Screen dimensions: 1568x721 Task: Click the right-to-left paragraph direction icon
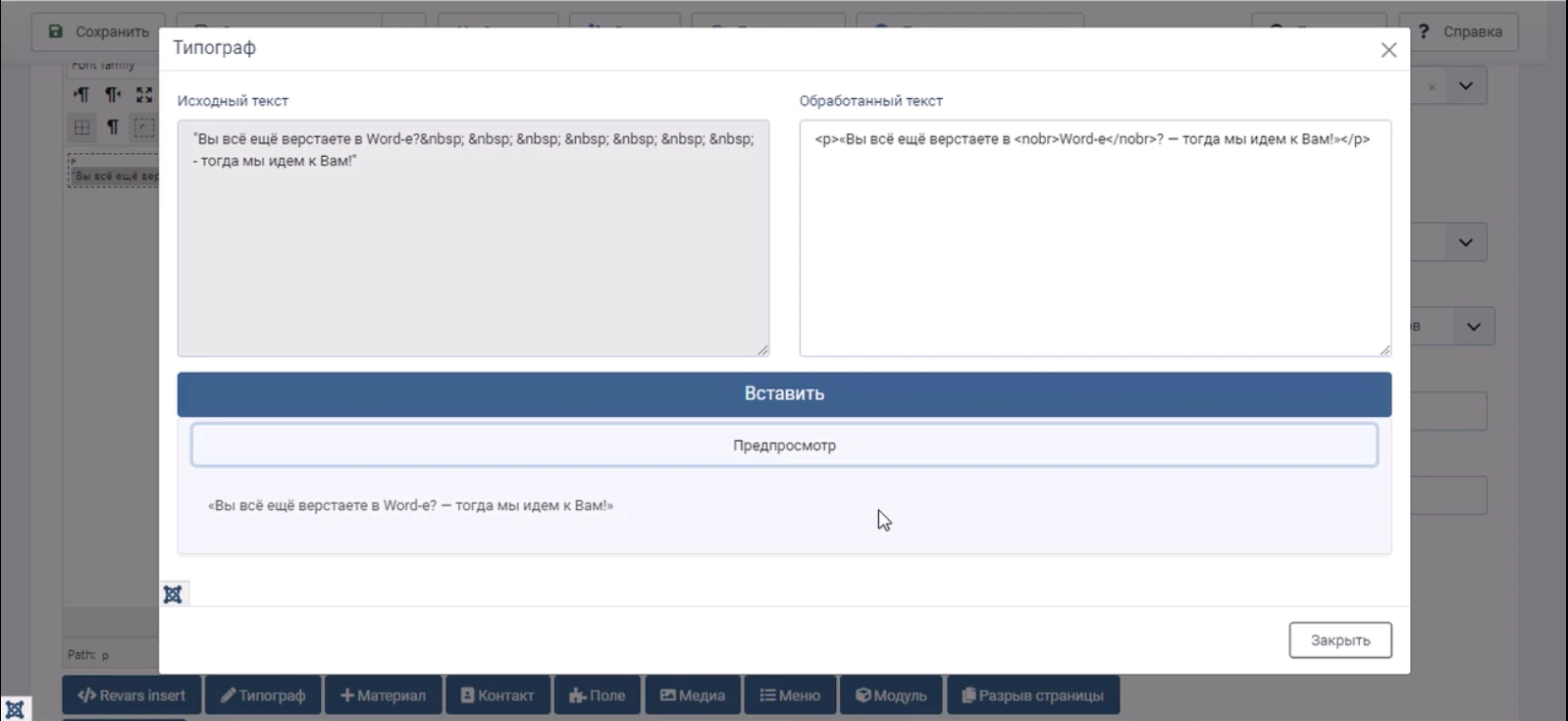pos(113,94)
